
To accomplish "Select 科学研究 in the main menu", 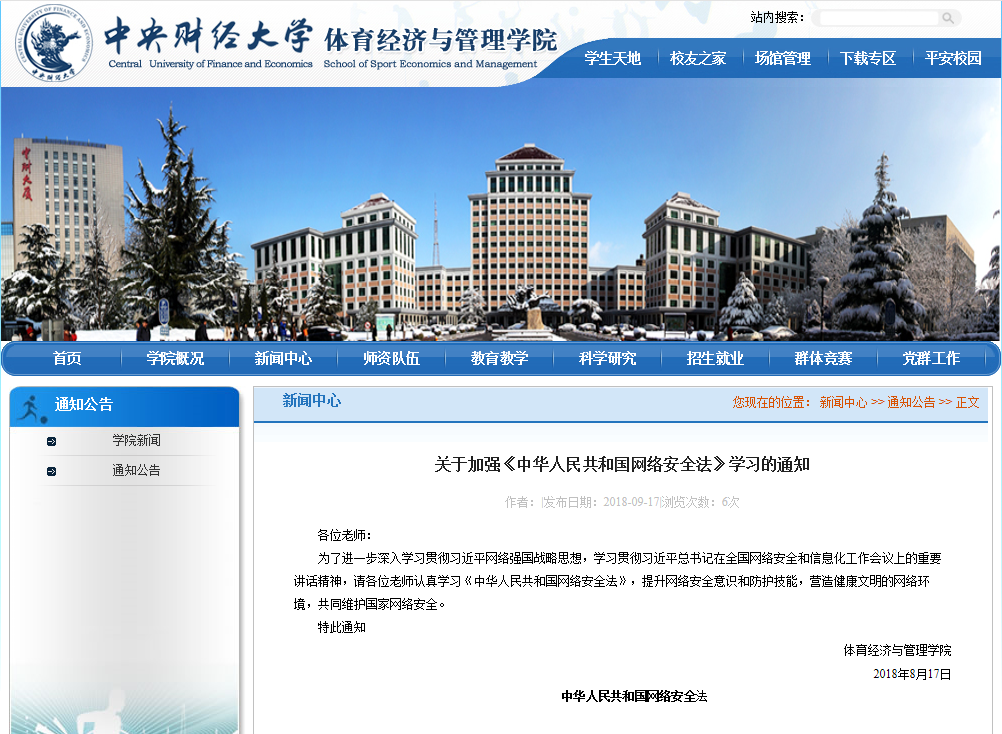I will tap(605, 358).
